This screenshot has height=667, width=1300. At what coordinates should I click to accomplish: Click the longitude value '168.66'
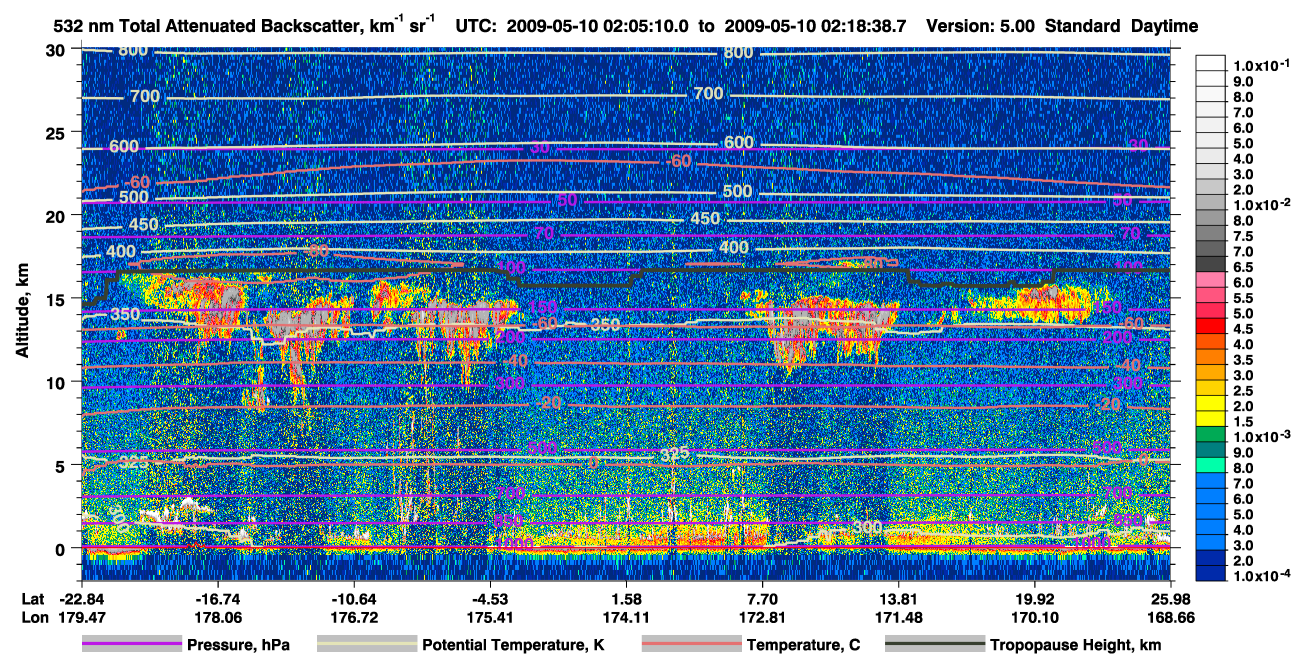[1170, 617]
